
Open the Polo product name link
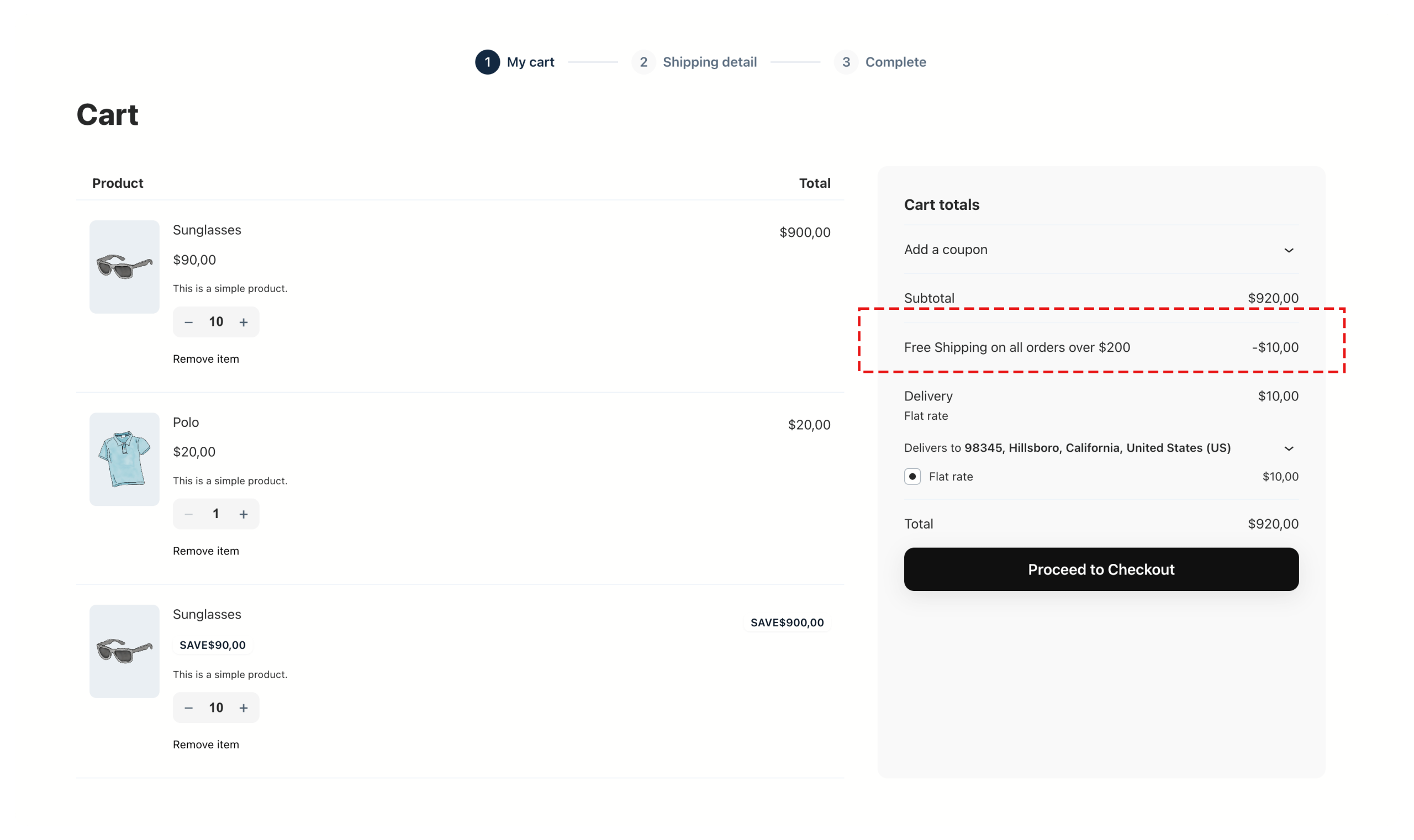(x=186, y=422)
